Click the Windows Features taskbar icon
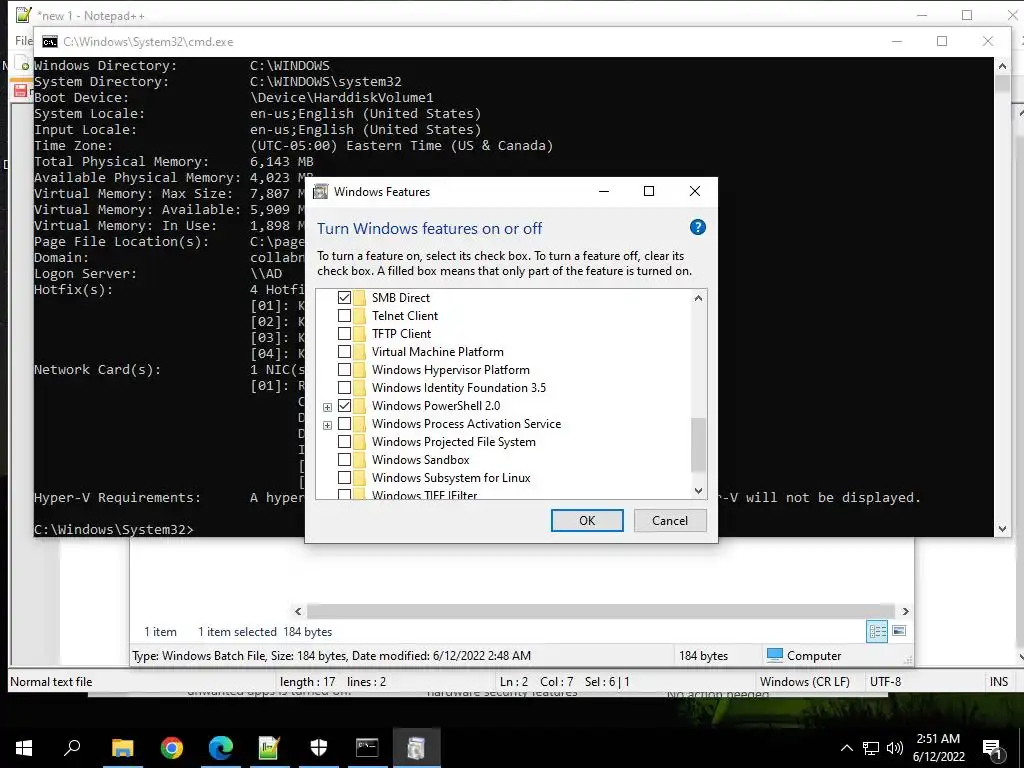The image size is (1024, 768). click(416, 748)
